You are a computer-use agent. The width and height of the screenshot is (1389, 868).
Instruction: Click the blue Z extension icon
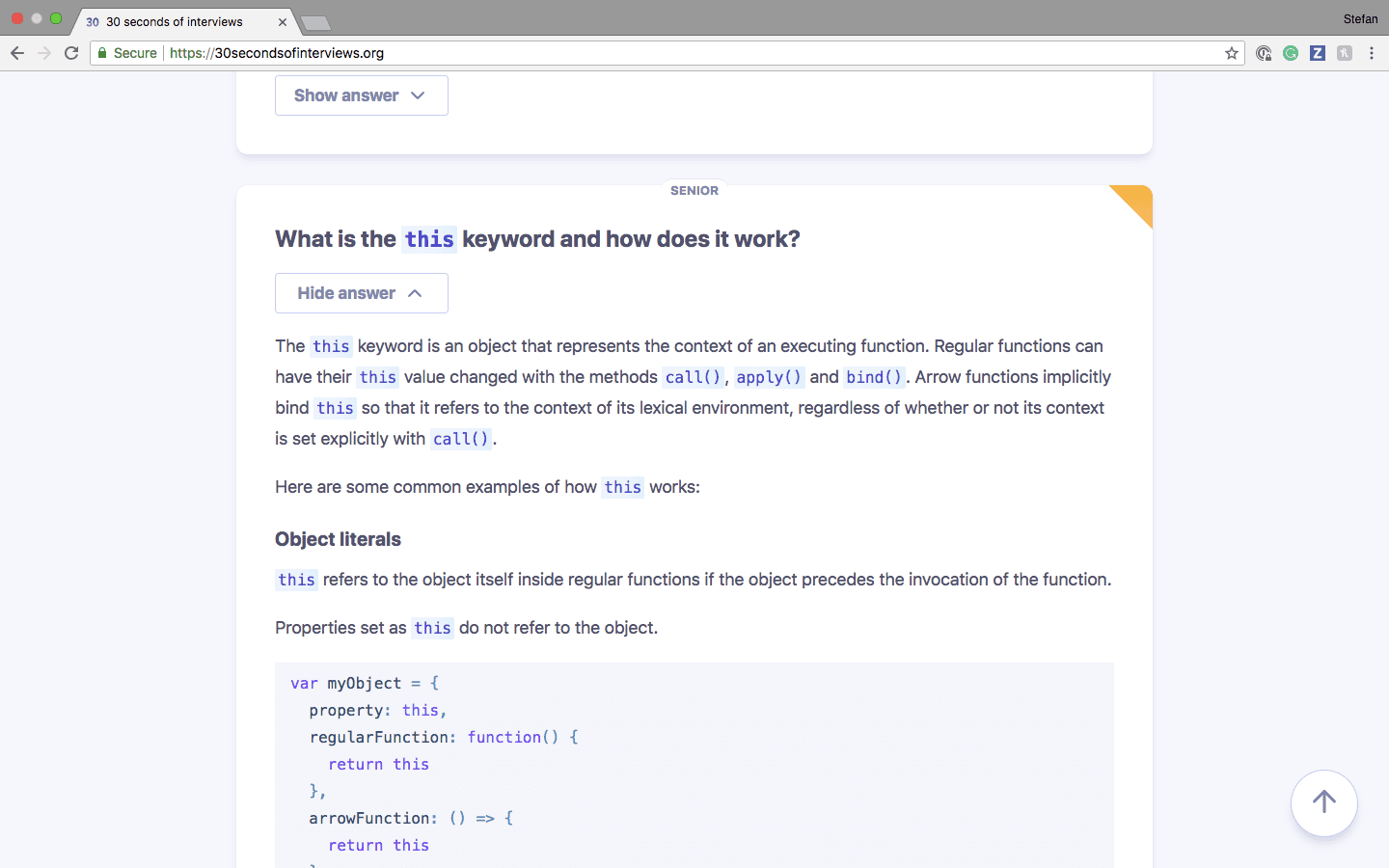point(1318,53)
